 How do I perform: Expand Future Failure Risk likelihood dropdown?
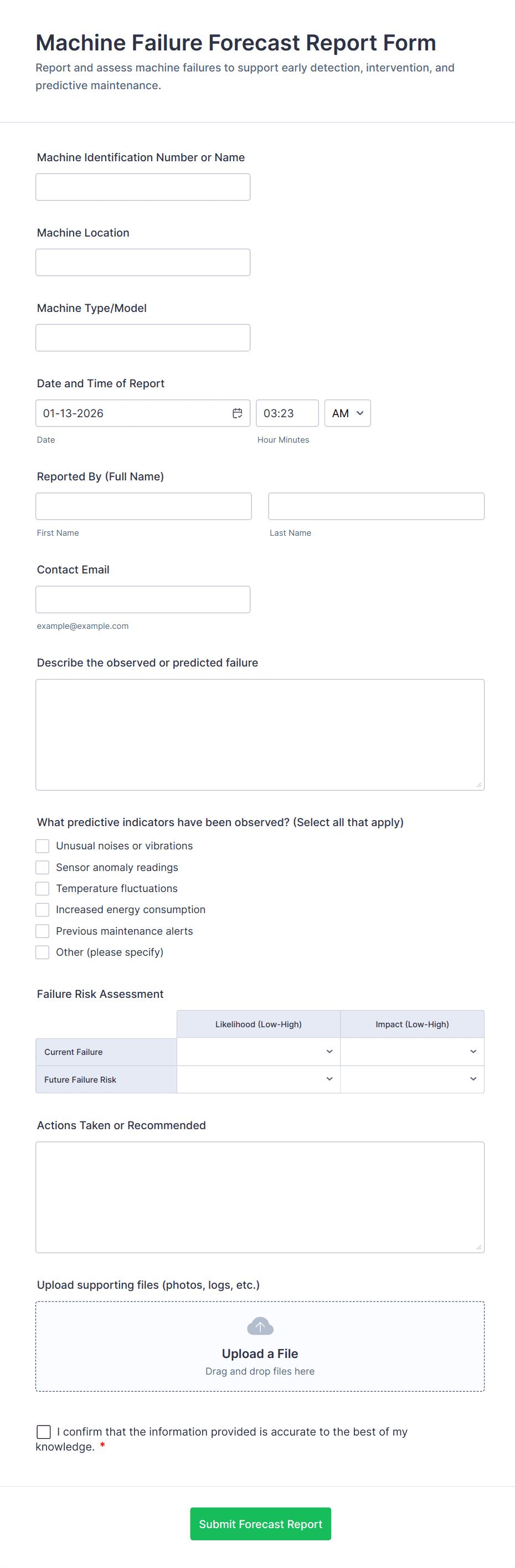[x=259, y=1079]
